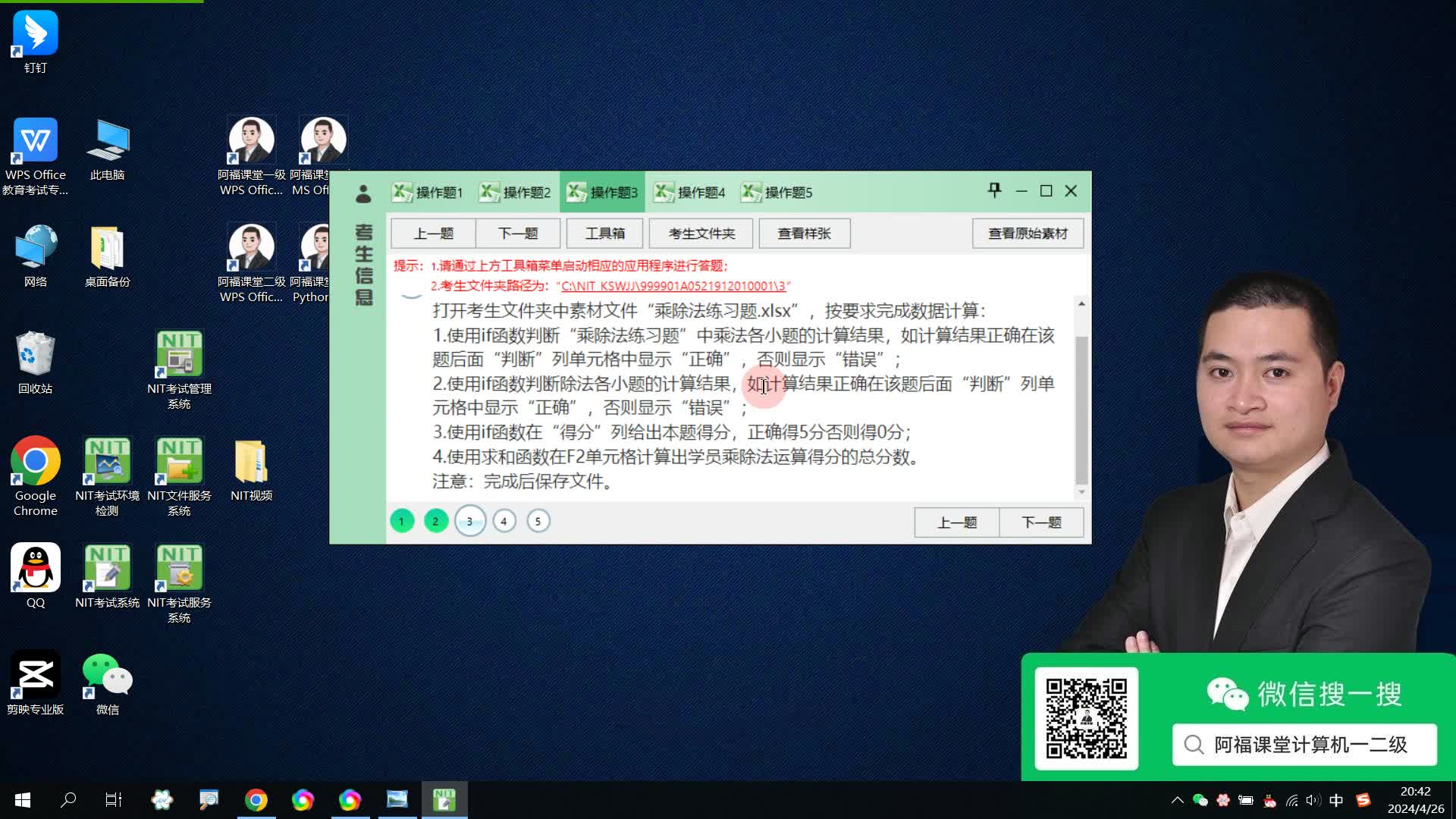This screenshot has height=819, width=1456.
Task: Select question number 4 circle
Action: point(504,521)
